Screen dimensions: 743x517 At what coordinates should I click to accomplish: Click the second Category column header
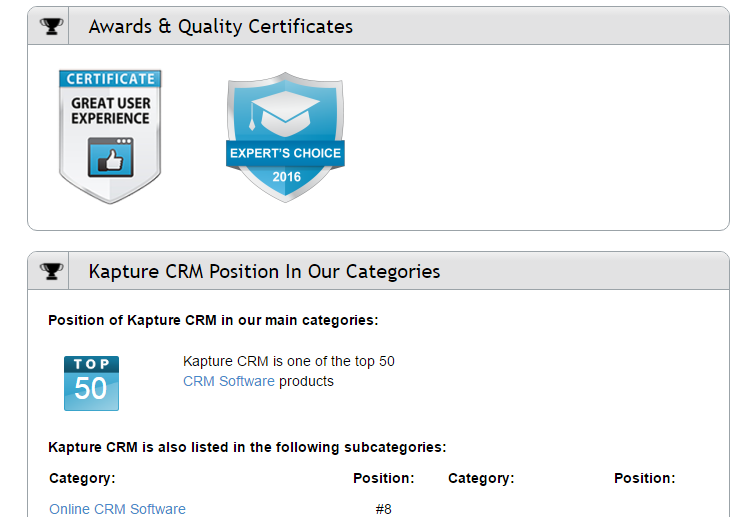[481, 478]
